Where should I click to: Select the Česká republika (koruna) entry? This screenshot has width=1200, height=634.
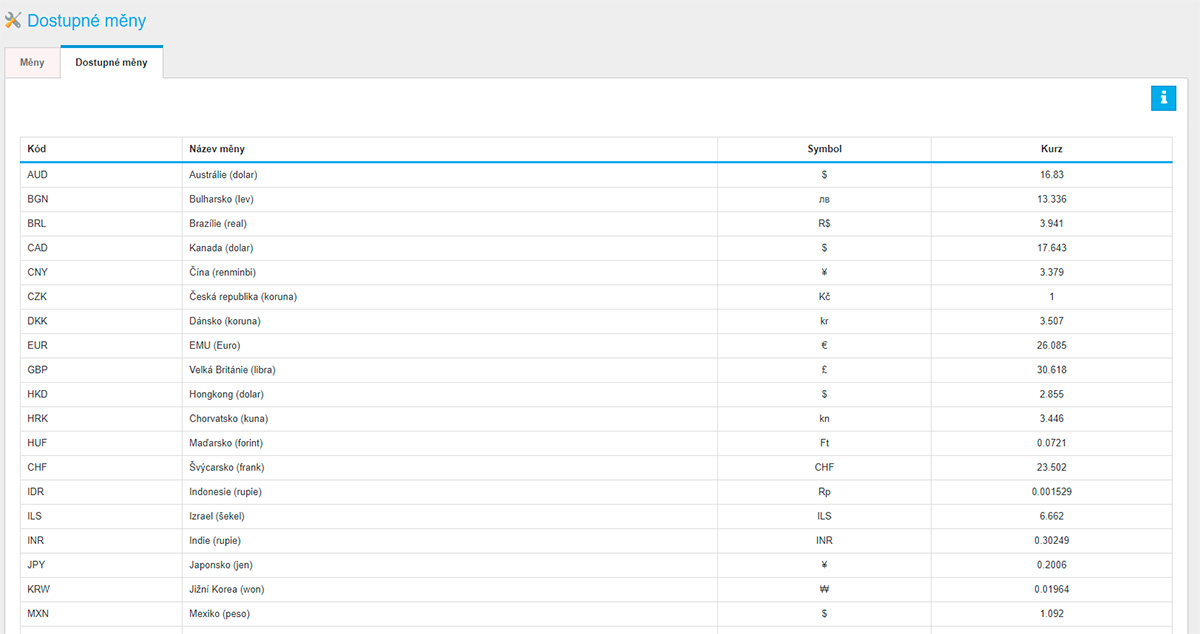coord(243,297)
